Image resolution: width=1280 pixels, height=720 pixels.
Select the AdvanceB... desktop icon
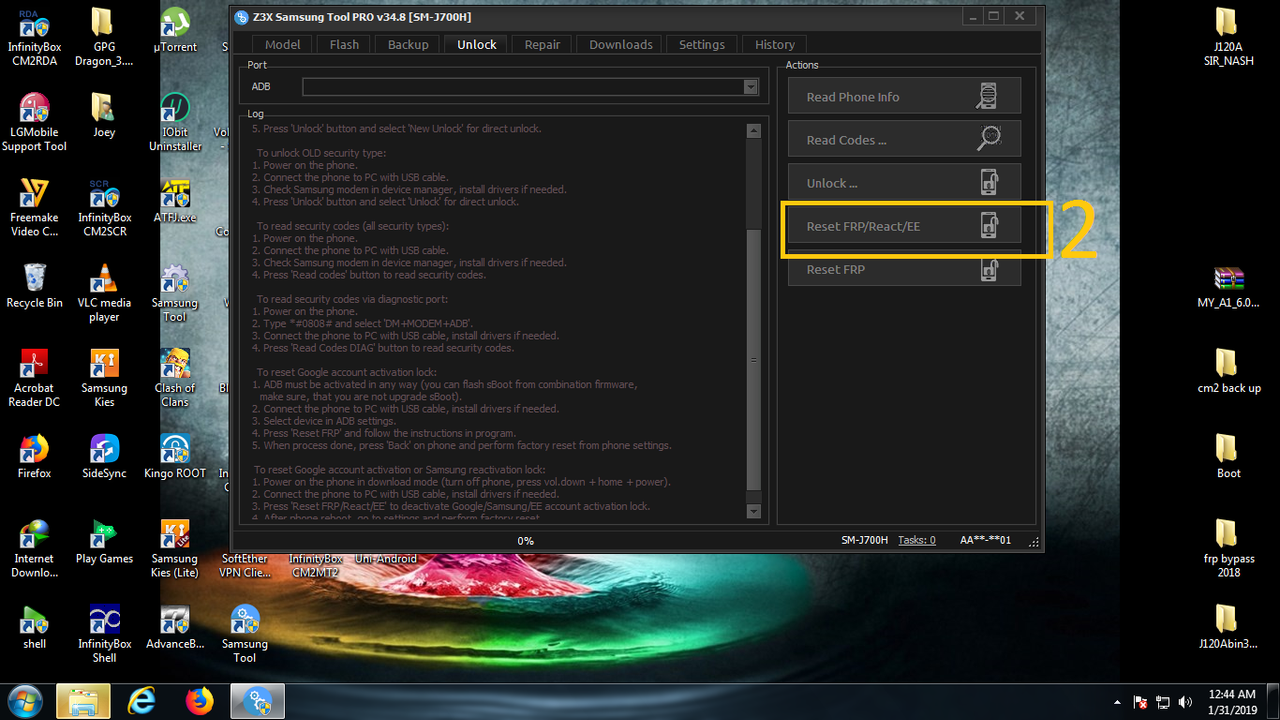pyautogui.click(x=175, y=627)
